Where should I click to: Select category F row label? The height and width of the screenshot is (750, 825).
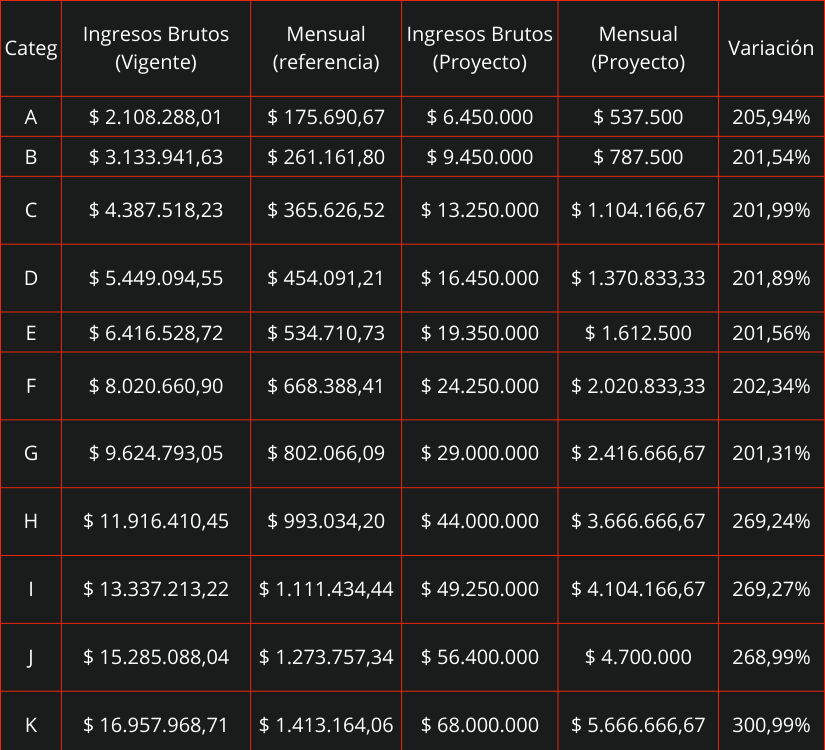point(31,385)
